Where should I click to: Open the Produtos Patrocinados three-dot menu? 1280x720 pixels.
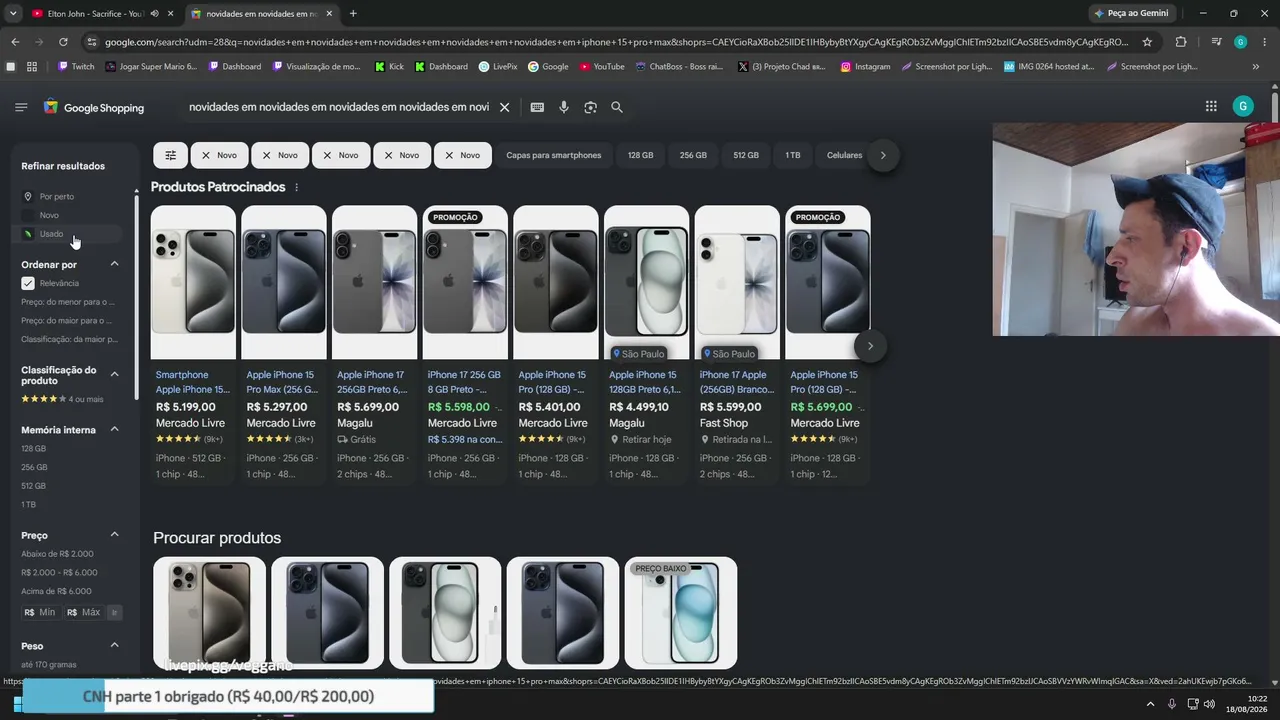(296, 187)
